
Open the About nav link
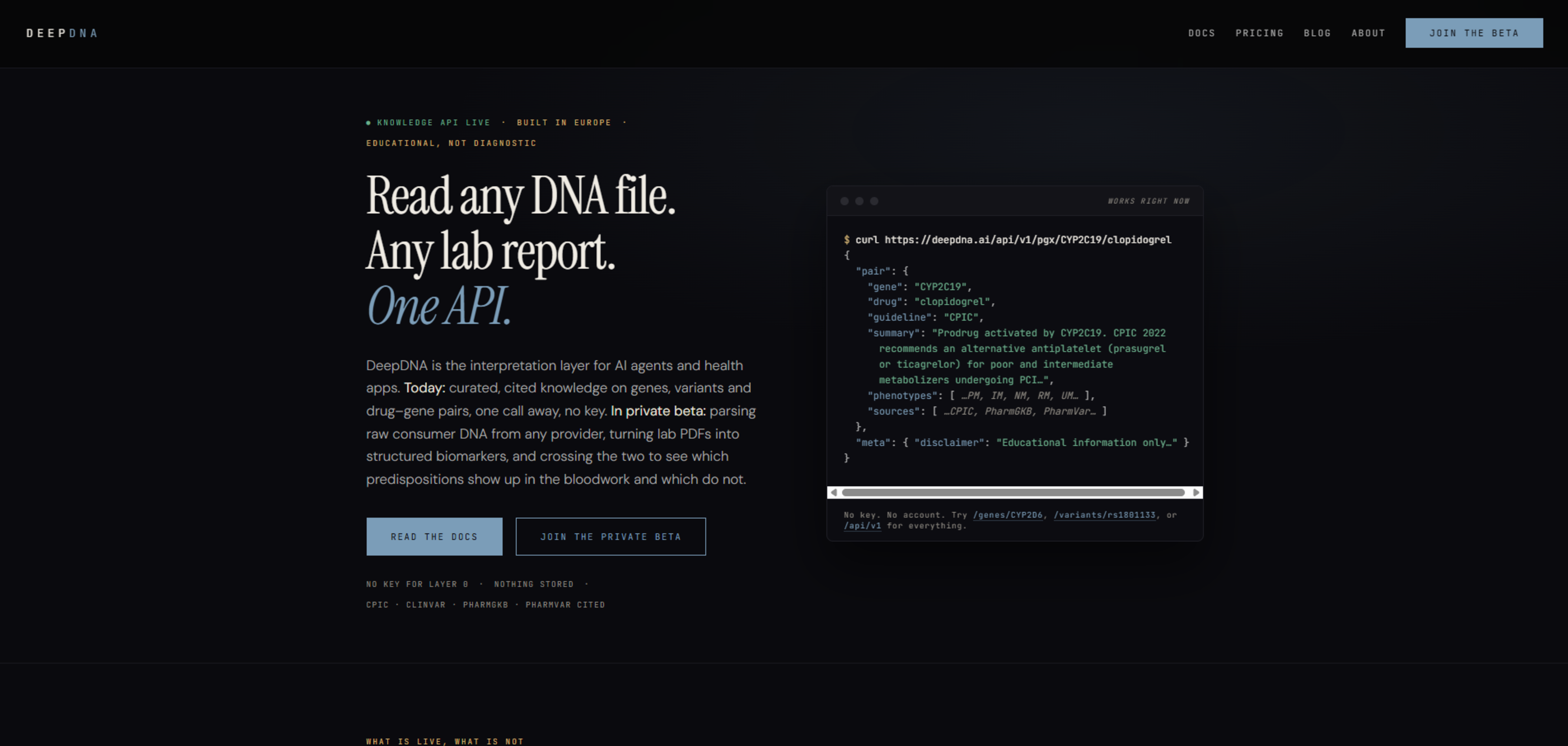coord(1368,33)
